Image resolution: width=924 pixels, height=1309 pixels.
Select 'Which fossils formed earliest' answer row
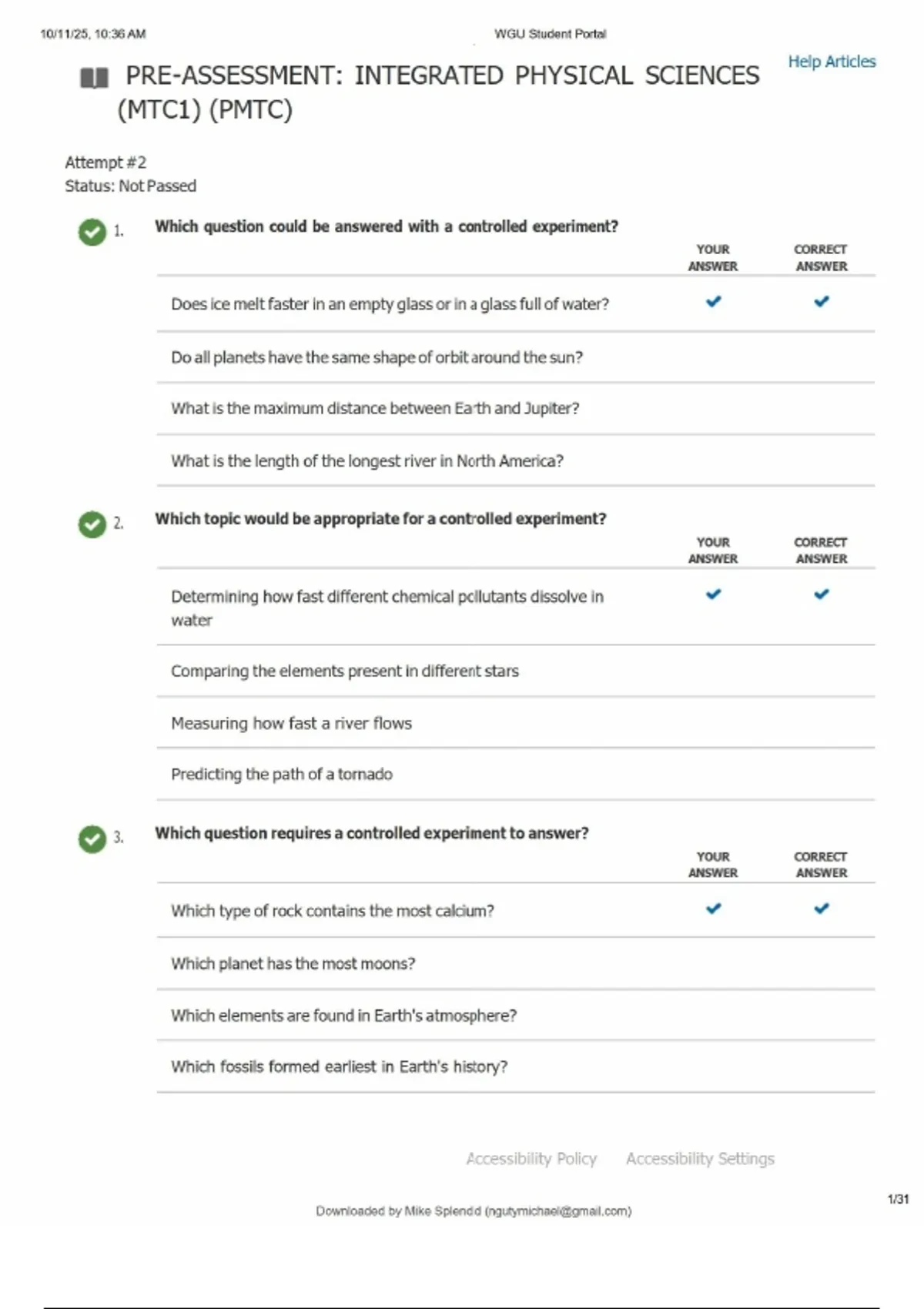pyautogui.click(x=339, y=1066)
